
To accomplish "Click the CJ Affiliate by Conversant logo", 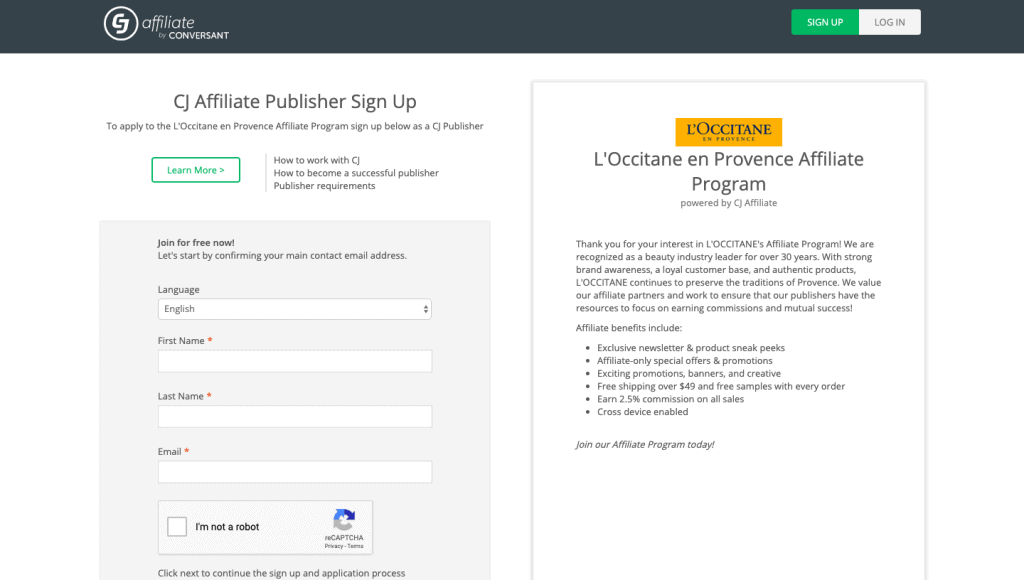I will (167, 24).
